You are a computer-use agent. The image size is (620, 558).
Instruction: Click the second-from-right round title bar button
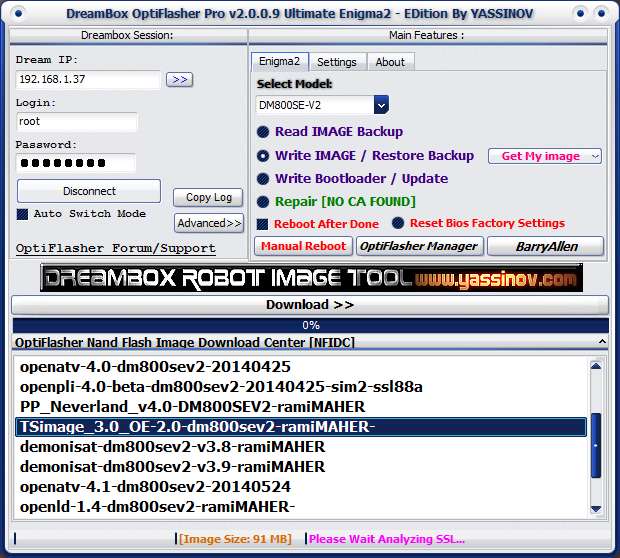tap(580, 13)
